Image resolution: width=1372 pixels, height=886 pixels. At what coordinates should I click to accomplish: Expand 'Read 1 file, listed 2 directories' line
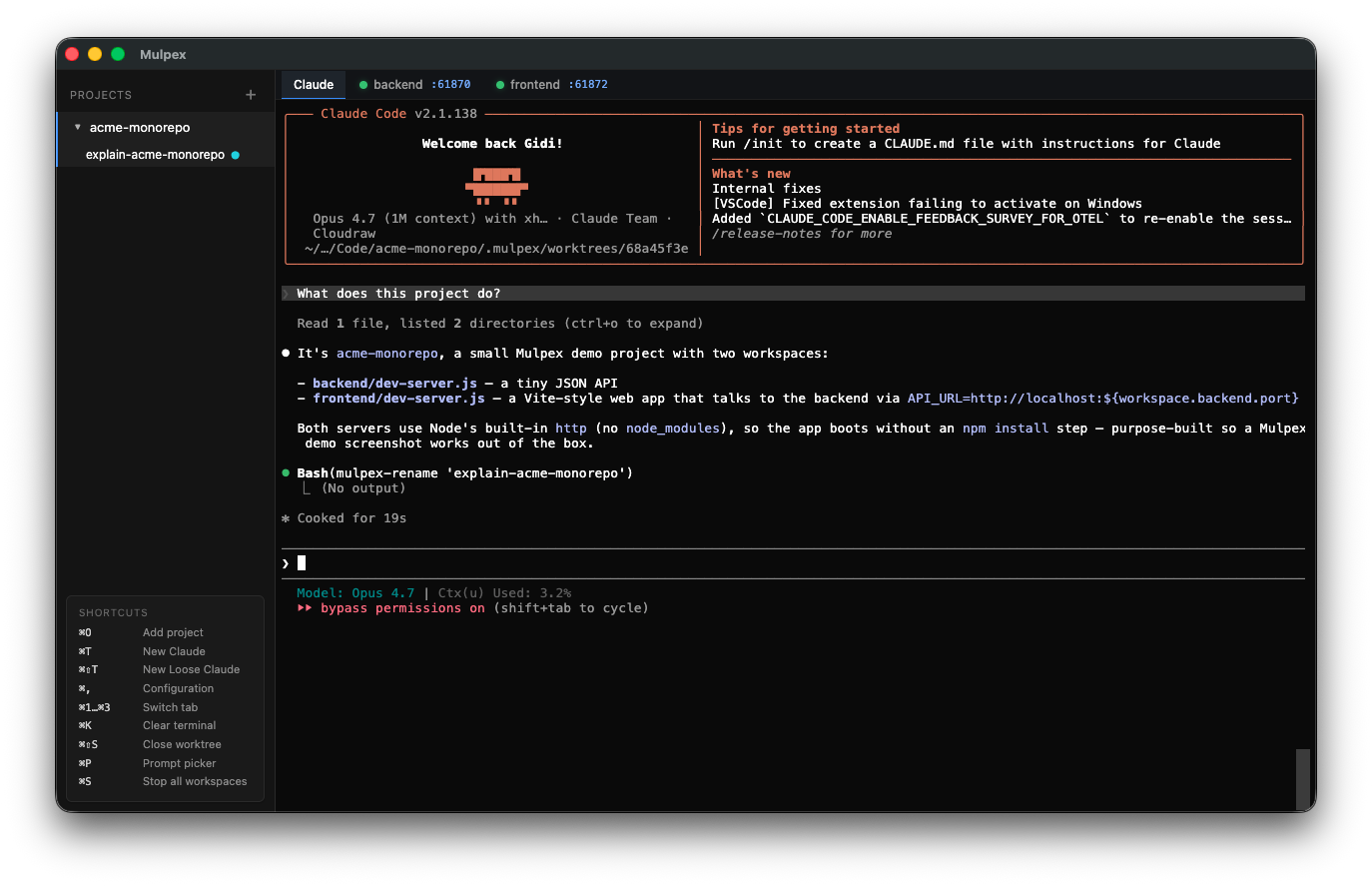pos(499,324)
